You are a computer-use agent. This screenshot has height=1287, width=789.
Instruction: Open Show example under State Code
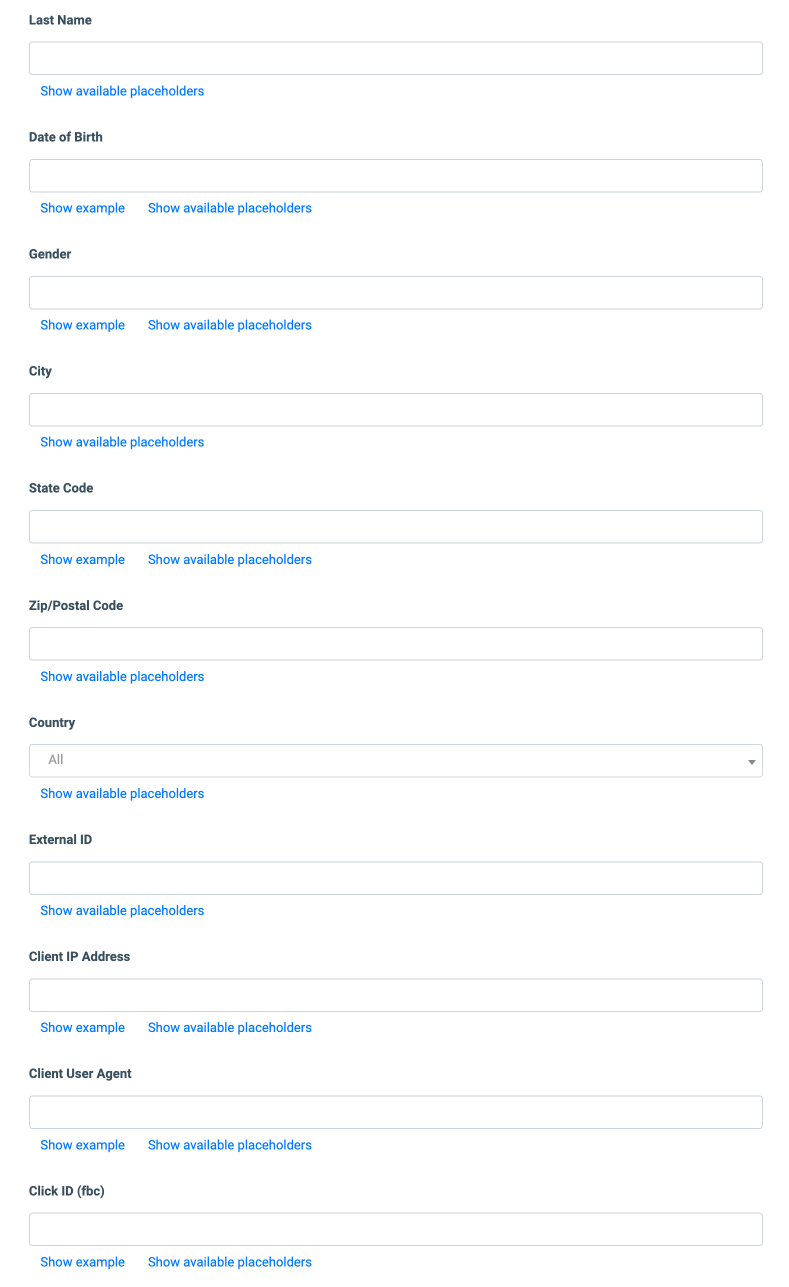pos(82,559)
